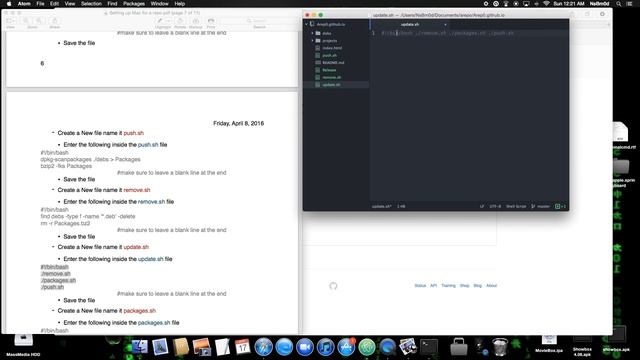Click the update.sh filename in status bar
This screenshot has width=640, height=360.
tap(381, 207)
